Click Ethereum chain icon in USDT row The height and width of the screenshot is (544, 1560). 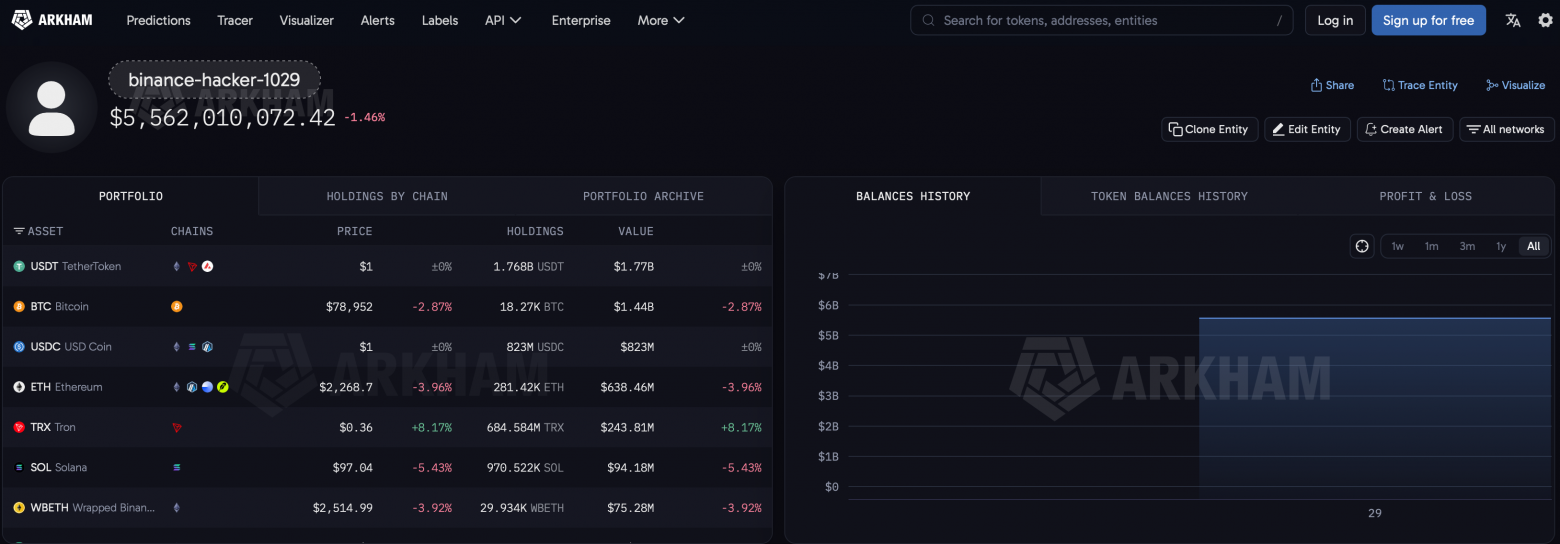point(177,267)
